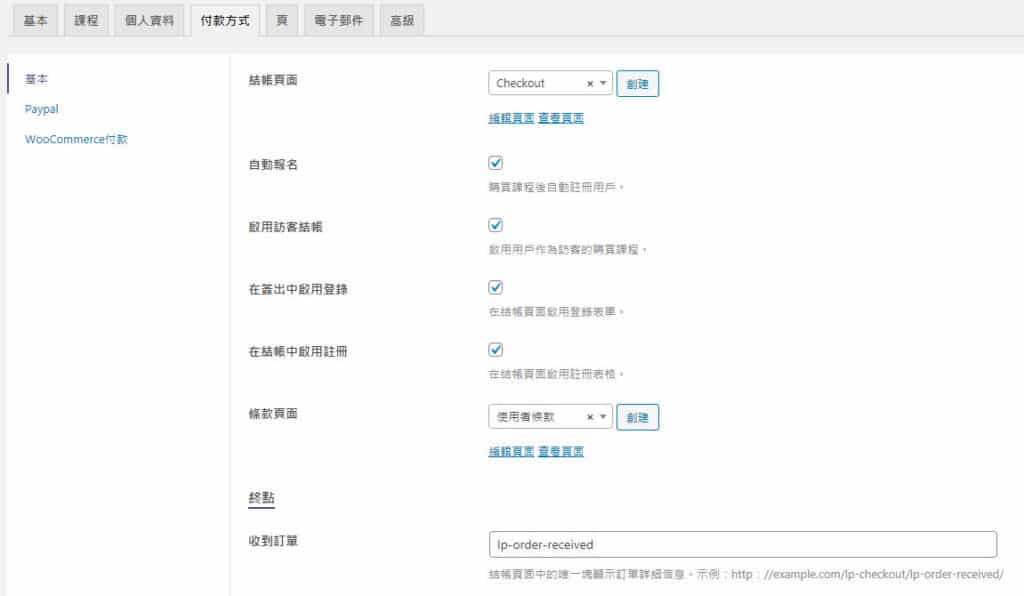Click the 收到訂單 lp-order-received text field
Screen dimensions: 1024x596
742,545
